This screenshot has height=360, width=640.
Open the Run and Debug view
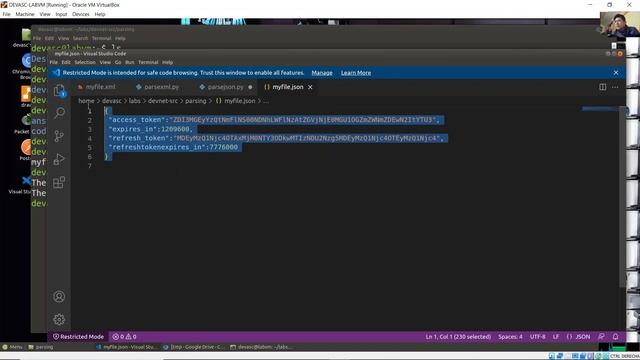[x=59, y=159]
